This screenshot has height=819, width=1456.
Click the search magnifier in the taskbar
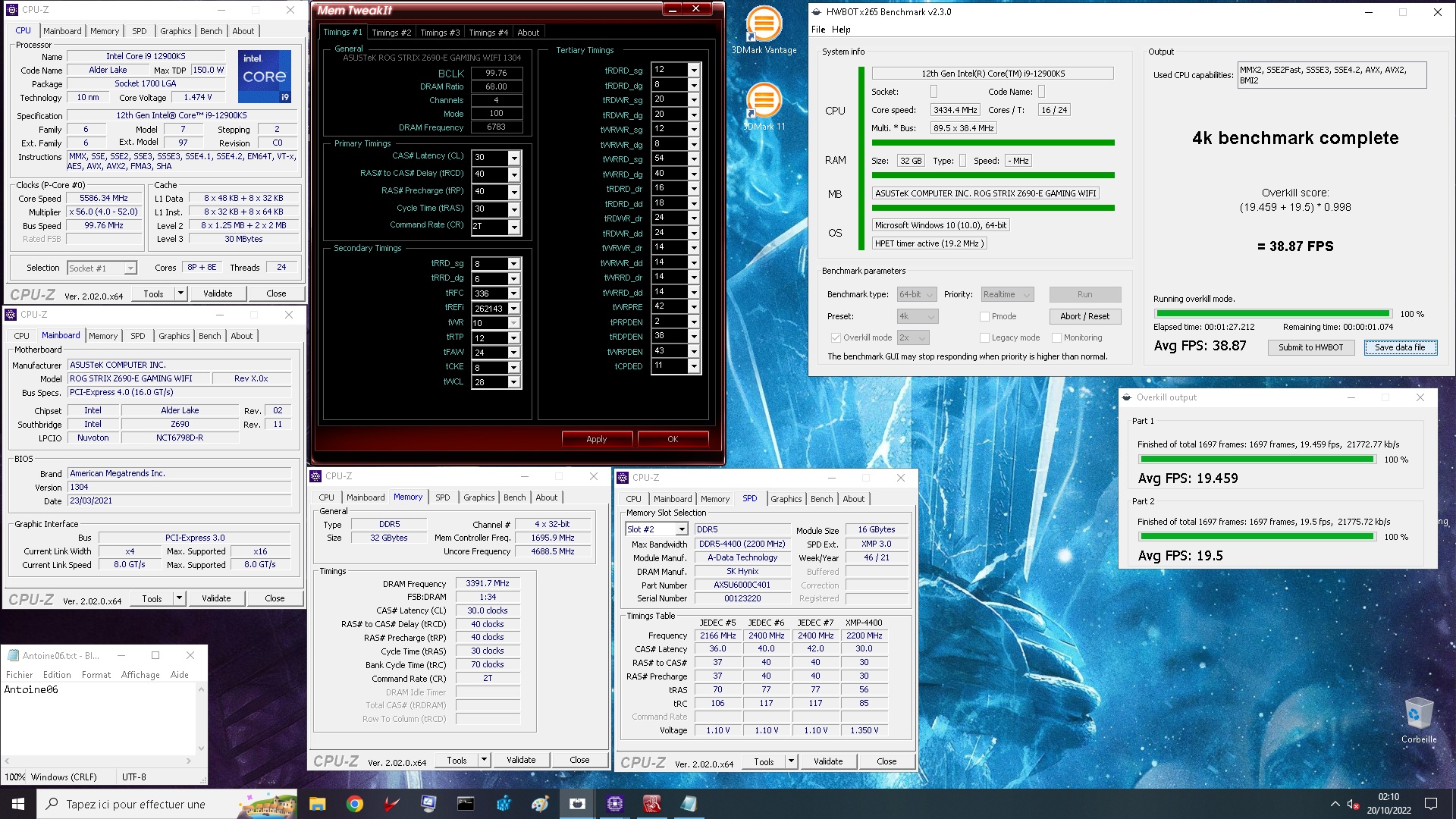52,804
